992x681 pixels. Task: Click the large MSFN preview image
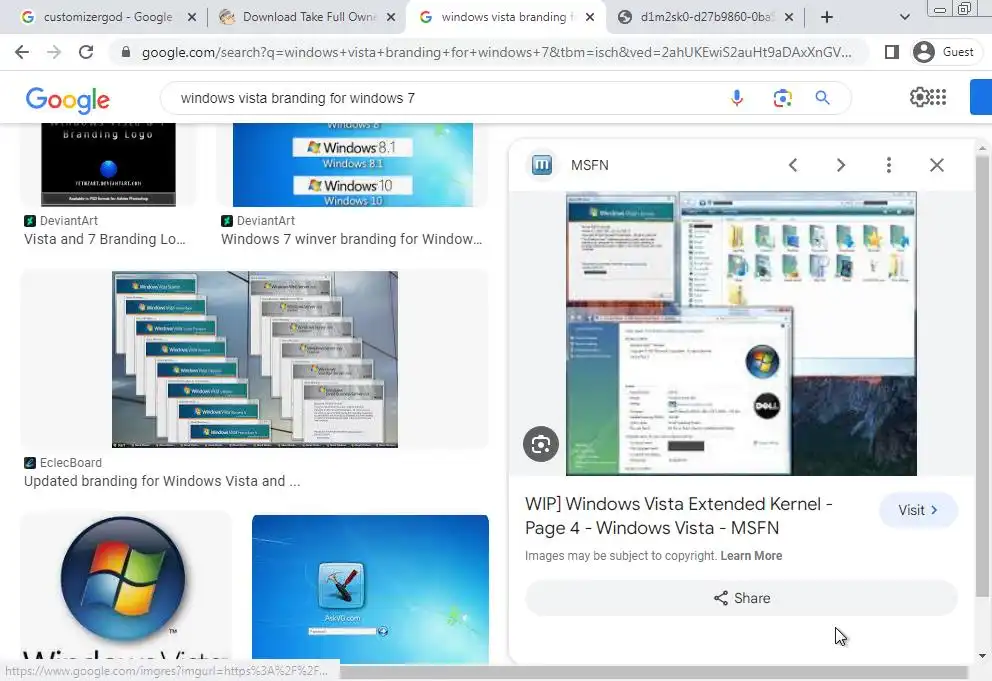[741, 334]
